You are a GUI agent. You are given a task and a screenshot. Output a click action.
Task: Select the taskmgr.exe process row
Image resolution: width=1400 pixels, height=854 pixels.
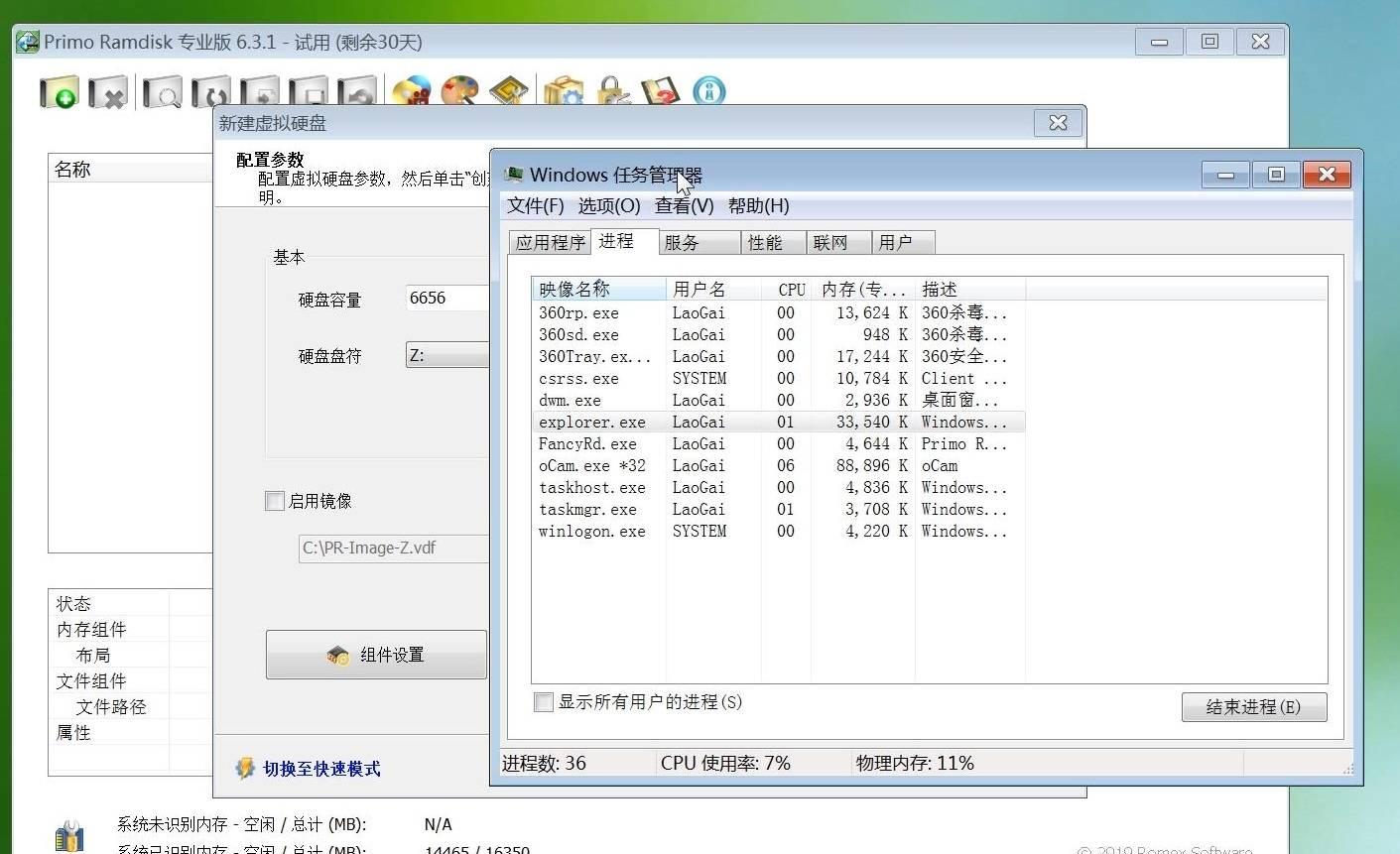point(778,509)
